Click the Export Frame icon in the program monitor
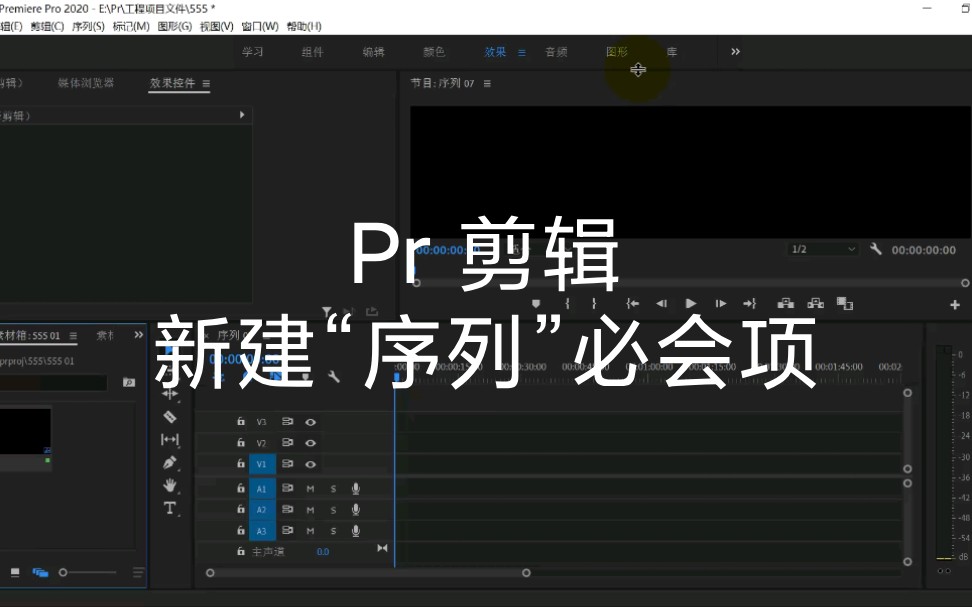This screenshot has height=607, width=972. [x=845, y=303]
